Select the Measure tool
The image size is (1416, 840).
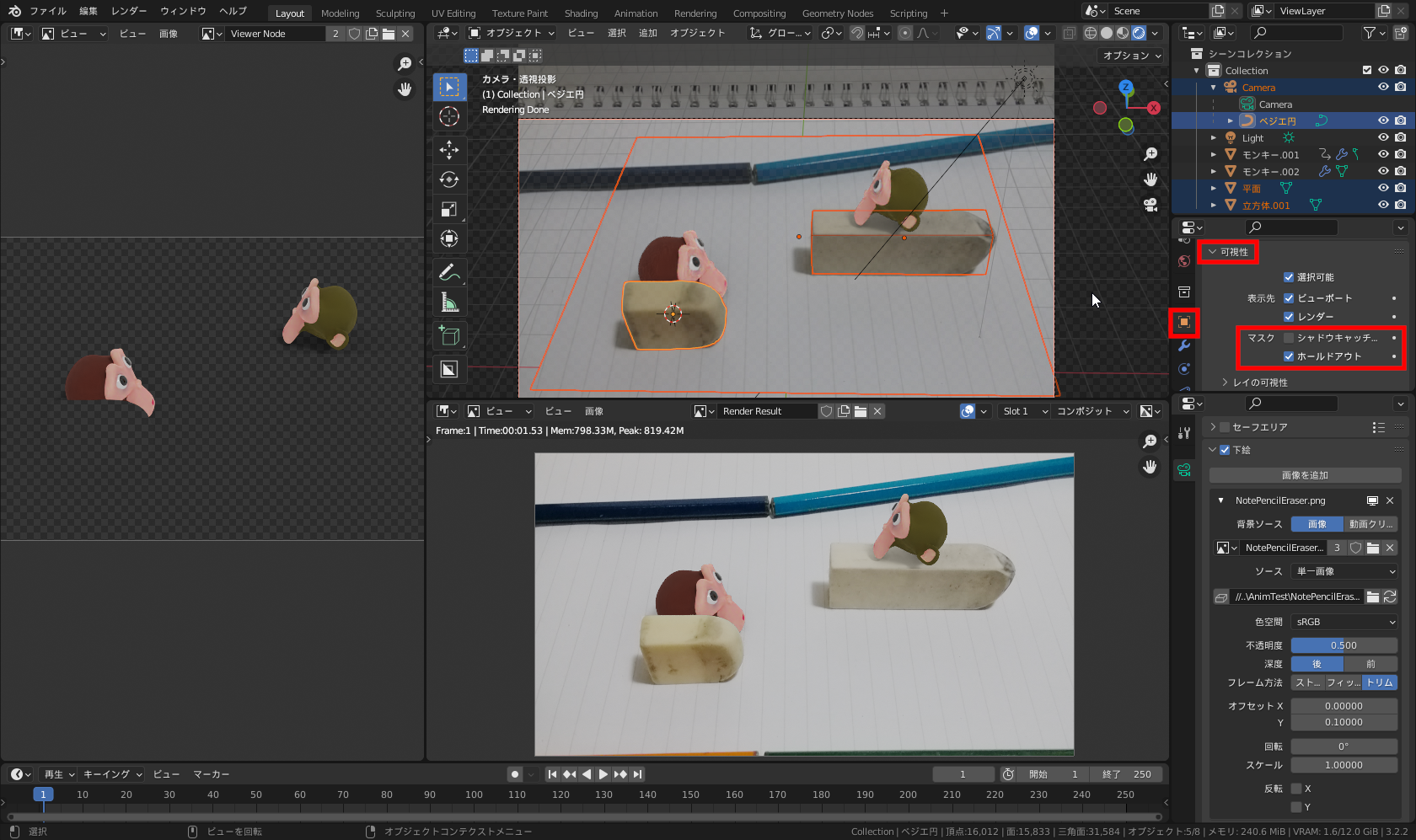pos(449,302)
